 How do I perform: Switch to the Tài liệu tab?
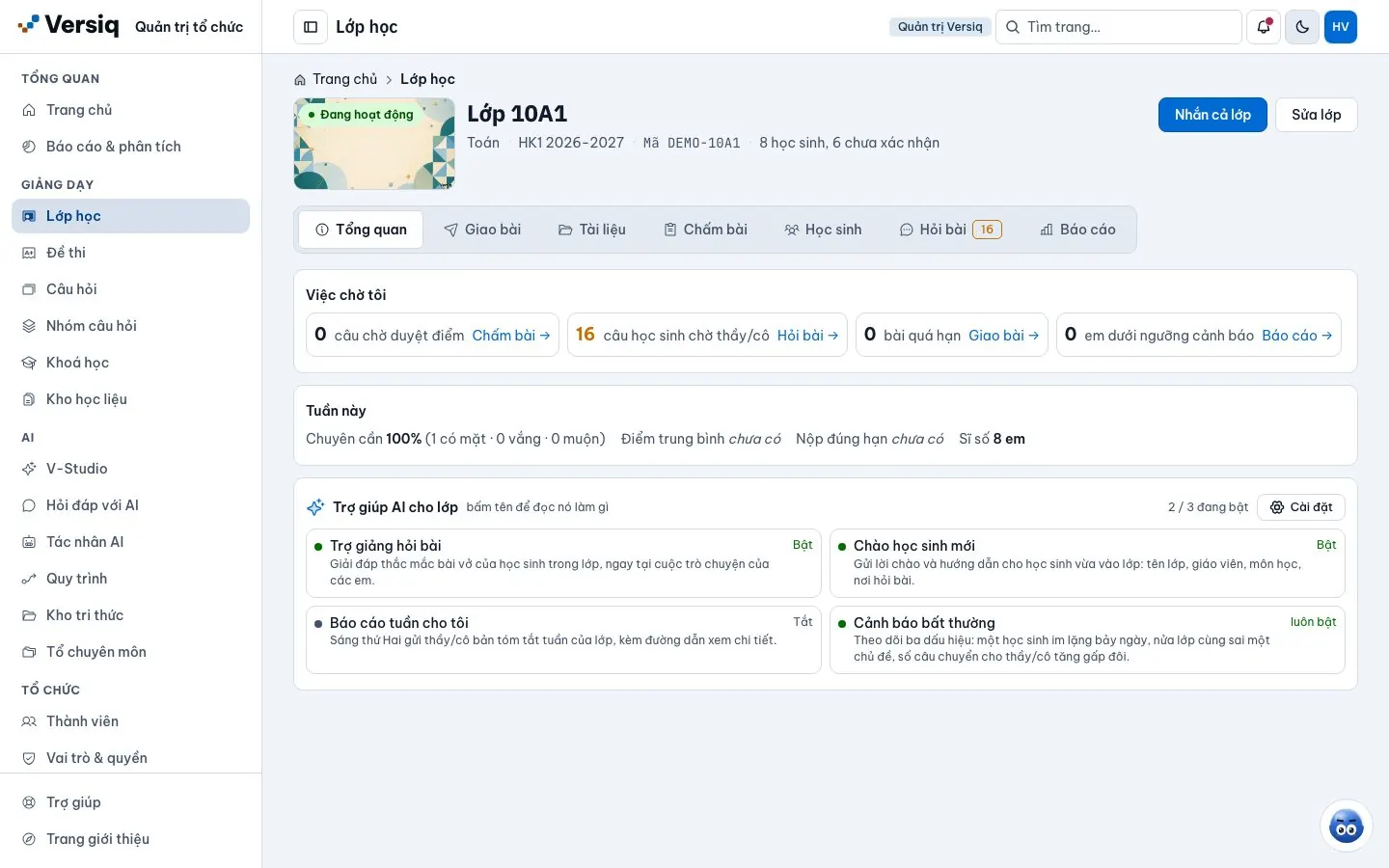(x=592, y=230)
